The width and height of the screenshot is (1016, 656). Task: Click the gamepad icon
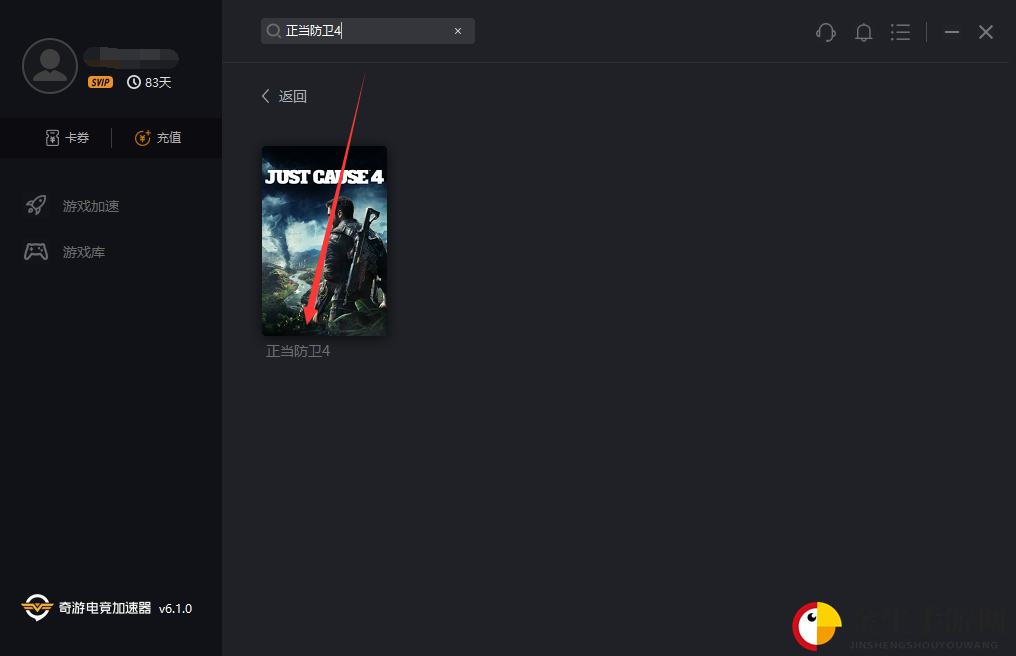(x=36, y=252)
